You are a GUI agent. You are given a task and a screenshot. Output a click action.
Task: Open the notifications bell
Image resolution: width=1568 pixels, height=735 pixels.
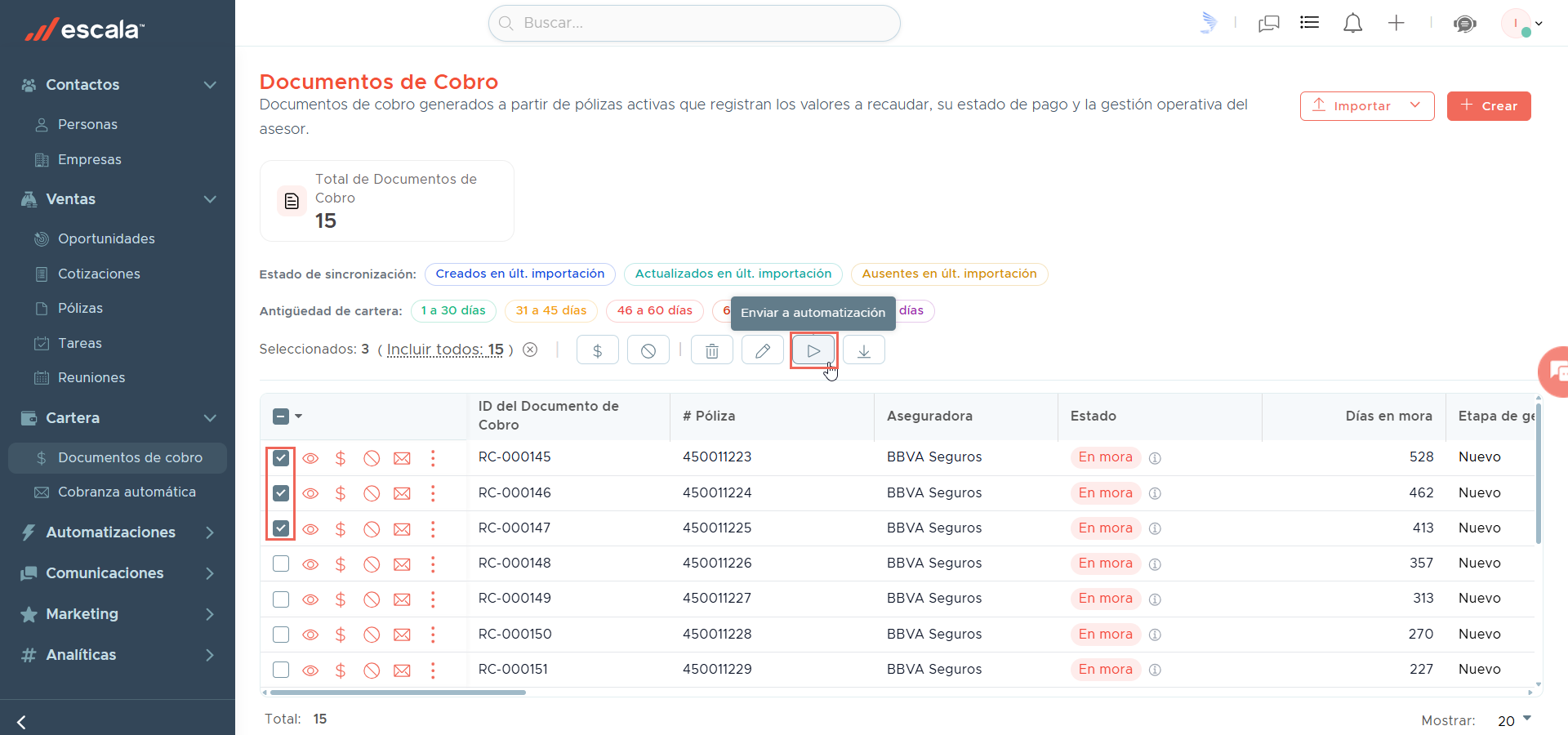click(1353, 23)
